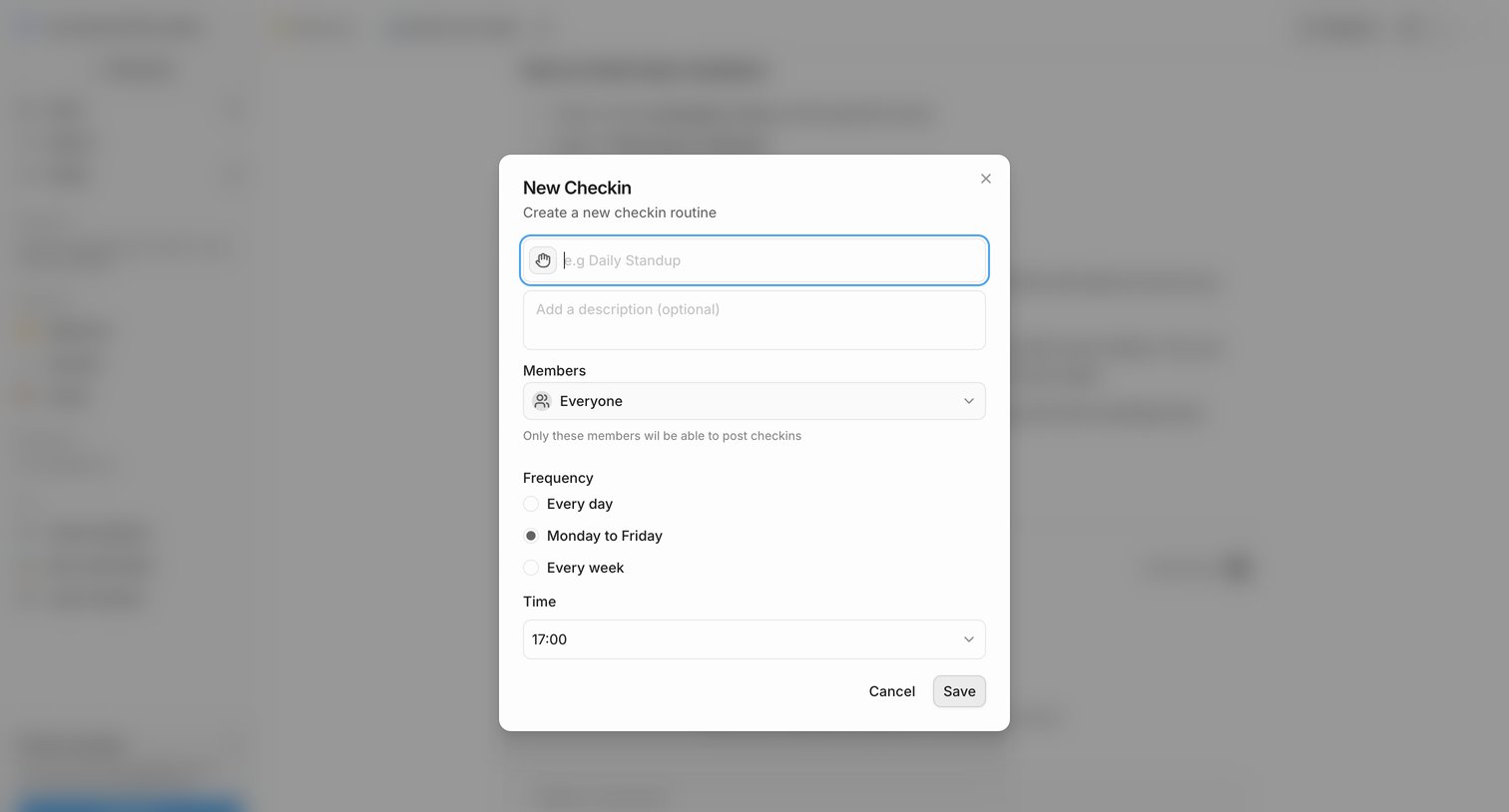Viewport: 1509px width, 812px height.
Task: Select the Every week radio button
Action: (531, 568)
